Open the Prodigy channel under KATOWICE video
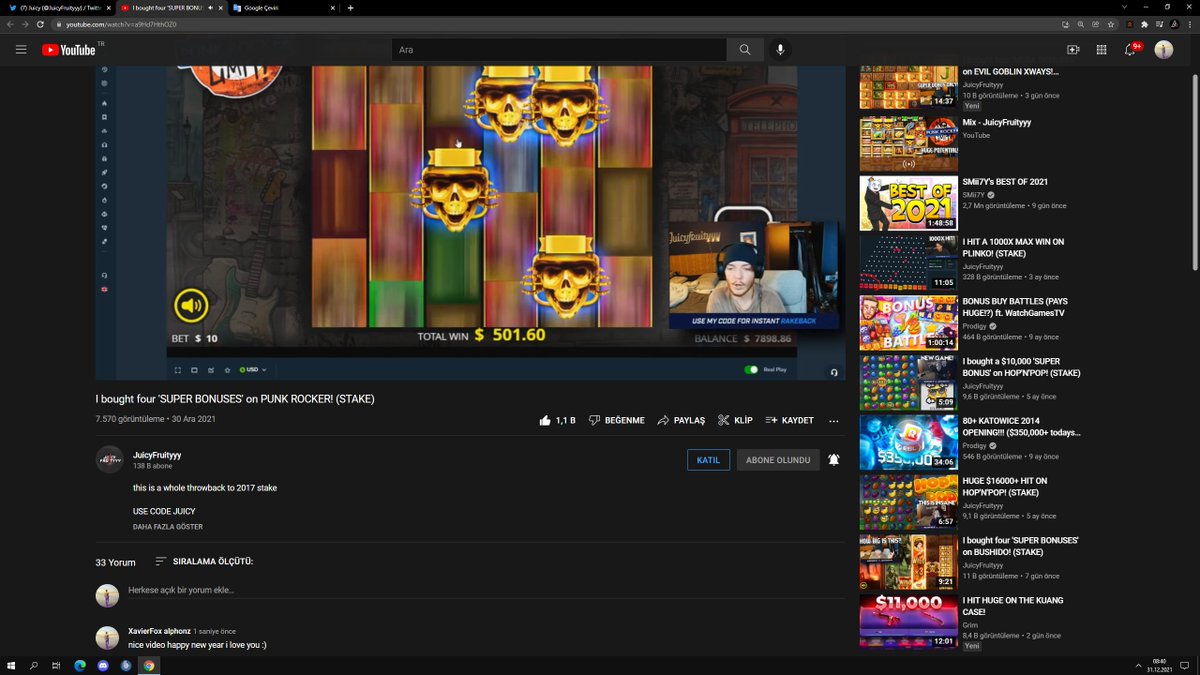Image resolution: width=1200 pixels, height=675 pixels. pos(975,445)
